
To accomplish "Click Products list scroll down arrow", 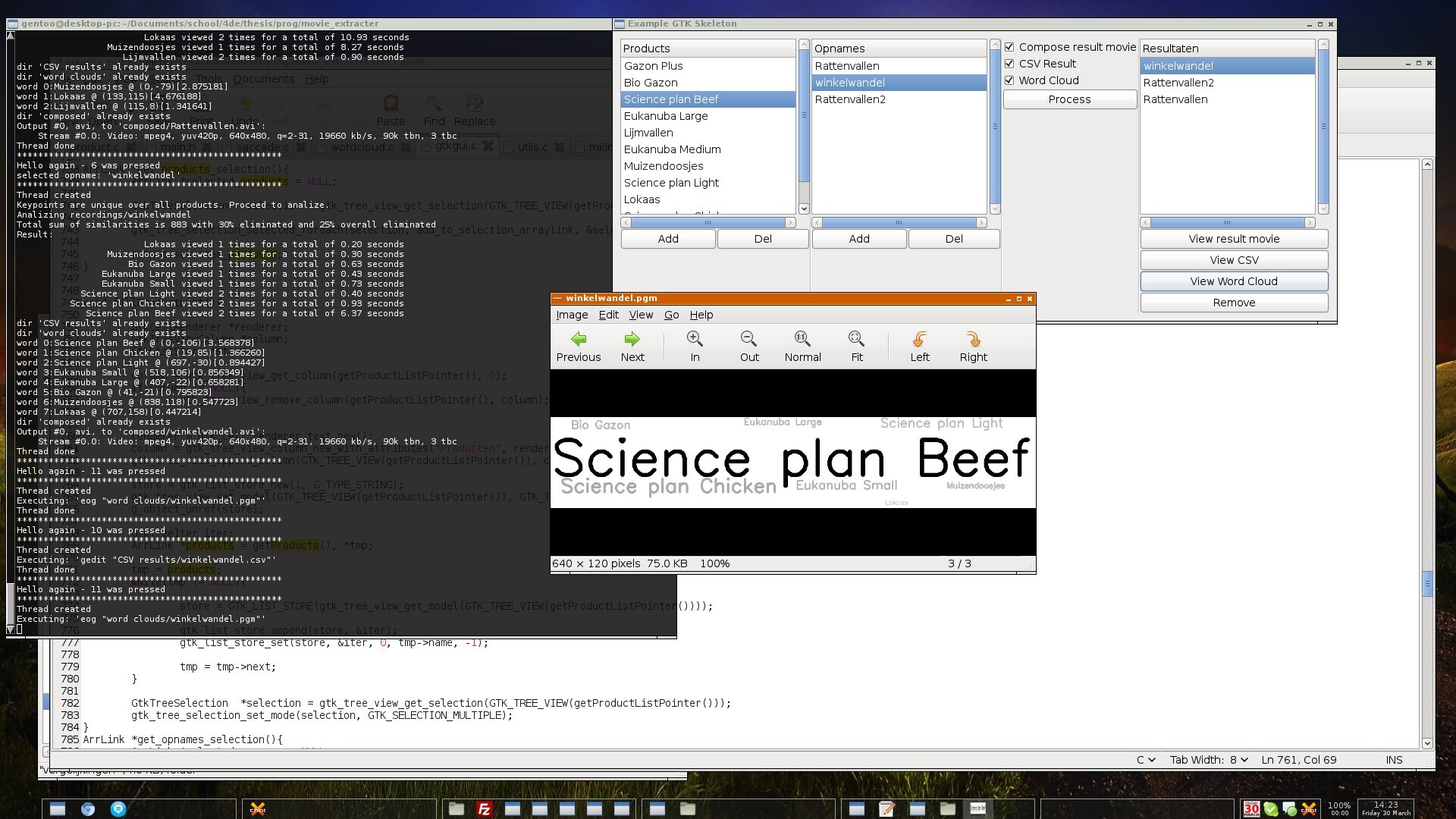I will click(x=804, y=209).
